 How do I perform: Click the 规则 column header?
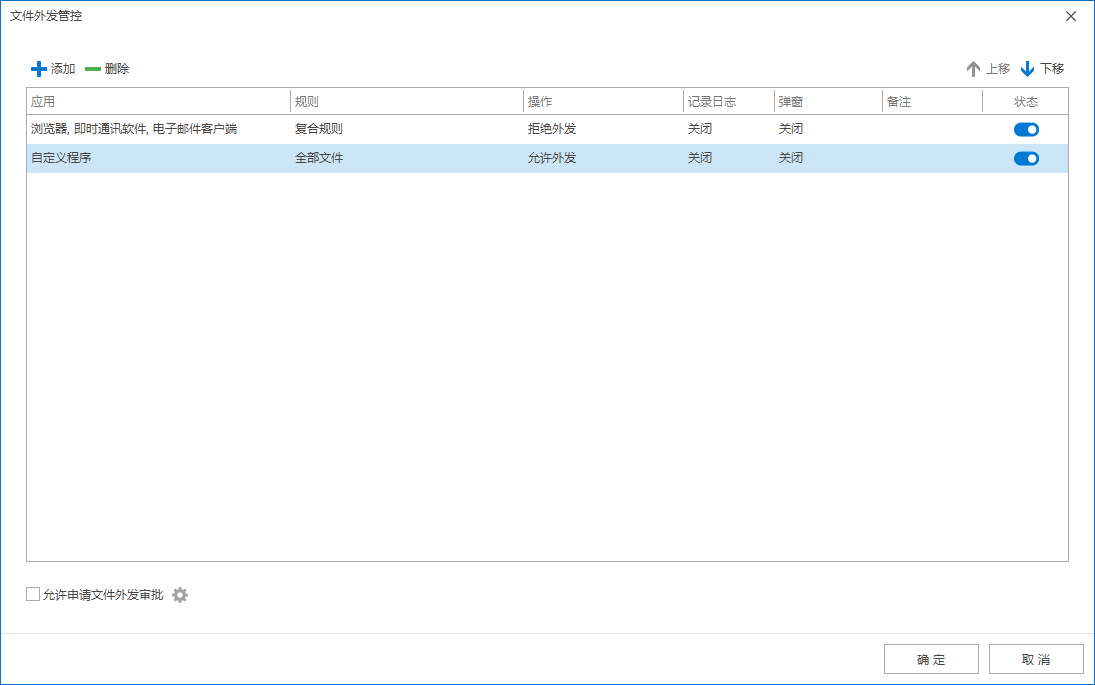pyautogui.click(x=406, y=102)
